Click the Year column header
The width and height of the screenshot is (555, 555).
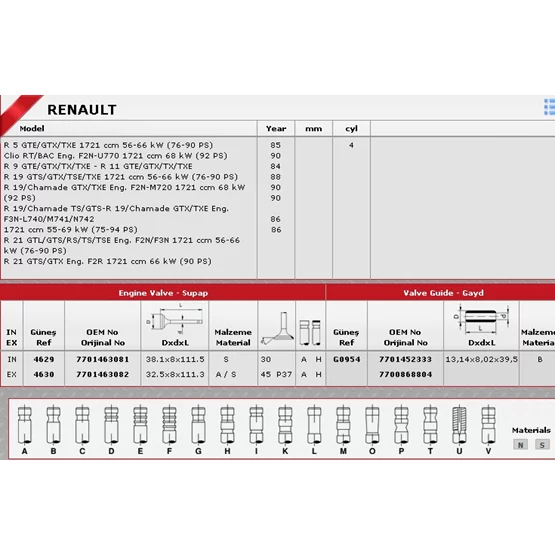tap(276, 128)
